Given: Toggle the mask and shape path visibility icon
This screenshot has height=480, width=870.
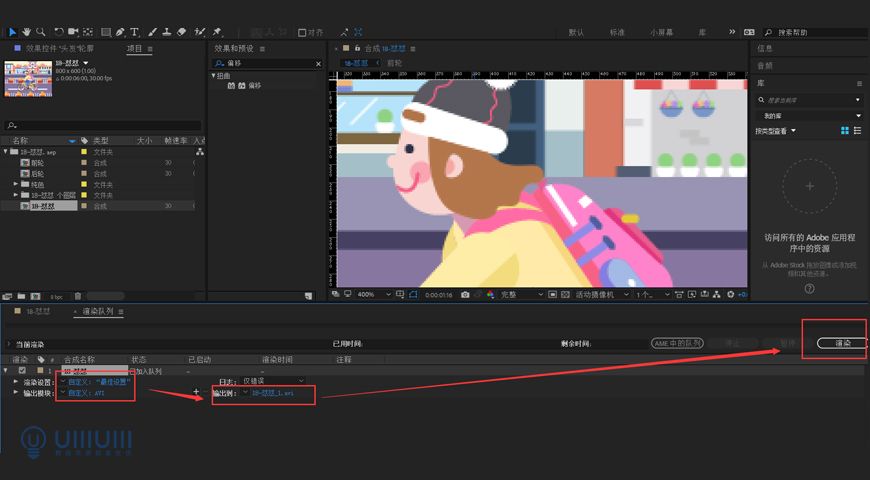Looking at the screenshot, I should (x=413, y=295).
